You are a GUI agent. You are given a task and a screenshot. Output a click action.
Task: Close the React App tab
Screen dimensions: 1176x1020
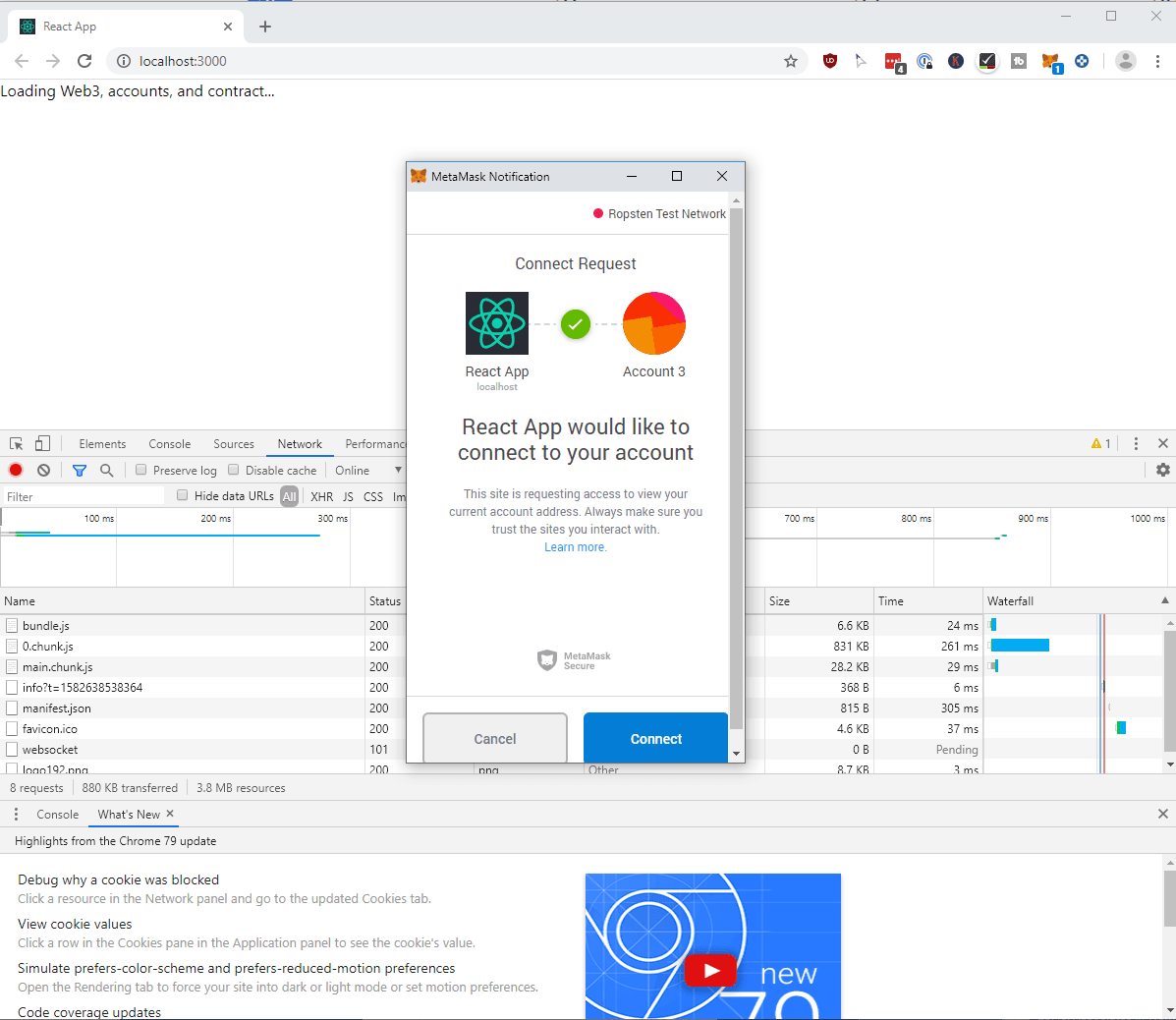(228, 27)
